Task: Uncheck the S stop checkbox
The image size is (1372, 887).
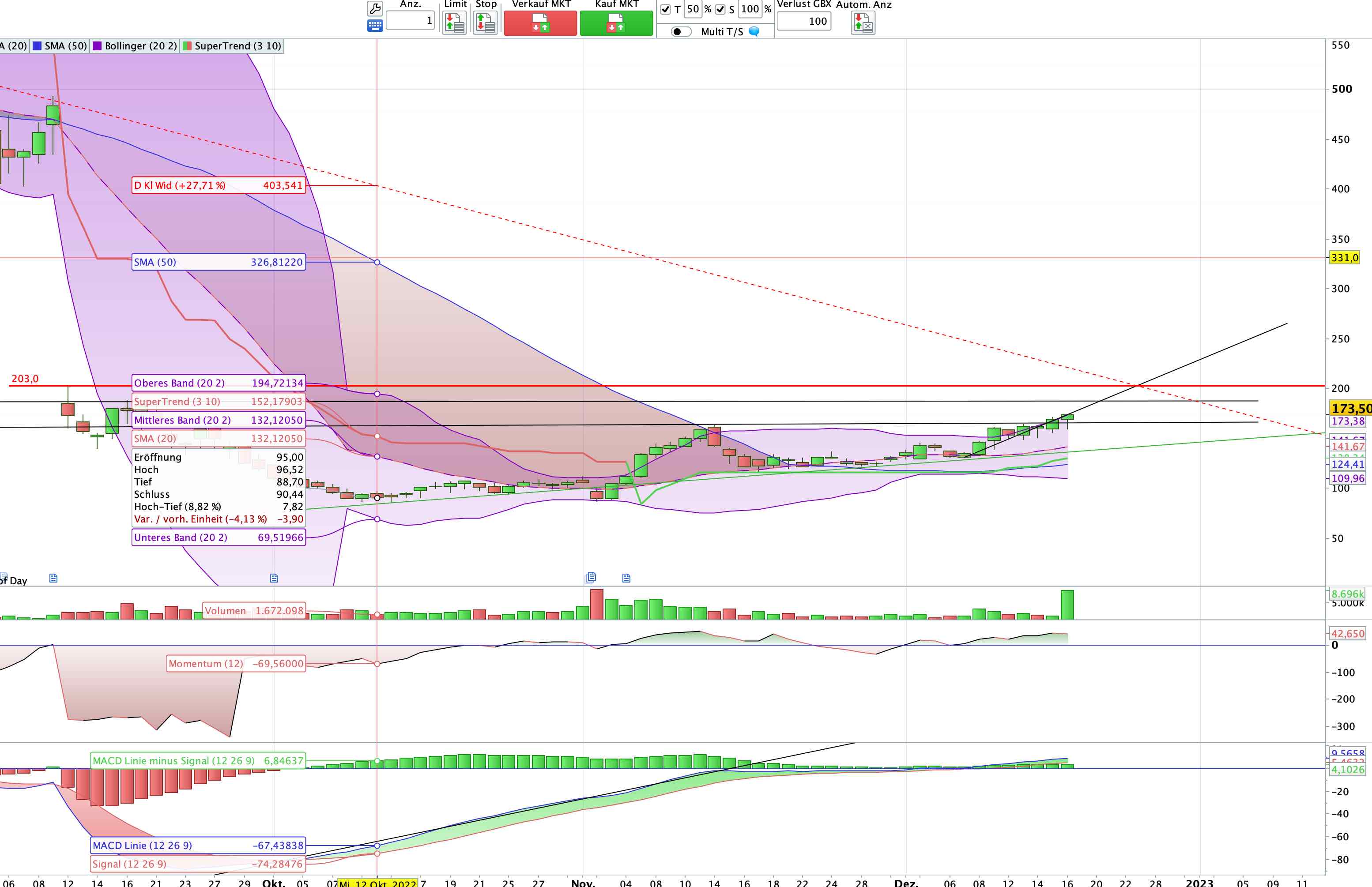Action: [x=720, y=9]
